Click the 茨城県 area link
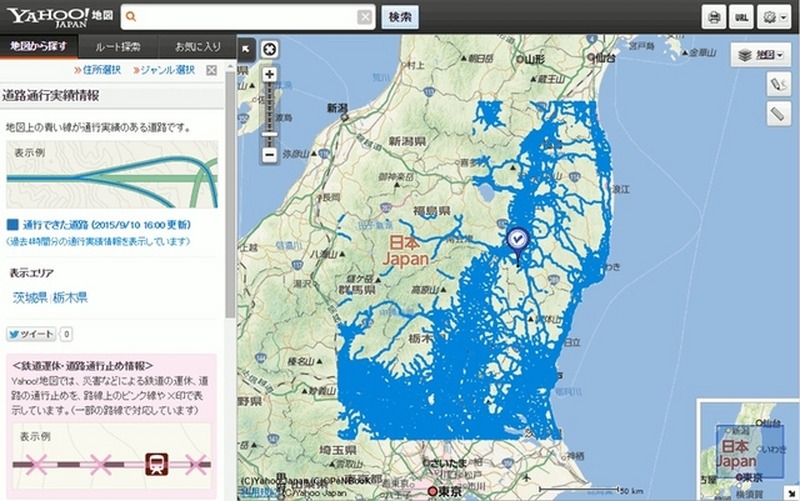The width and height of the screenshot is (800, 501). click(x=29, y=297)
